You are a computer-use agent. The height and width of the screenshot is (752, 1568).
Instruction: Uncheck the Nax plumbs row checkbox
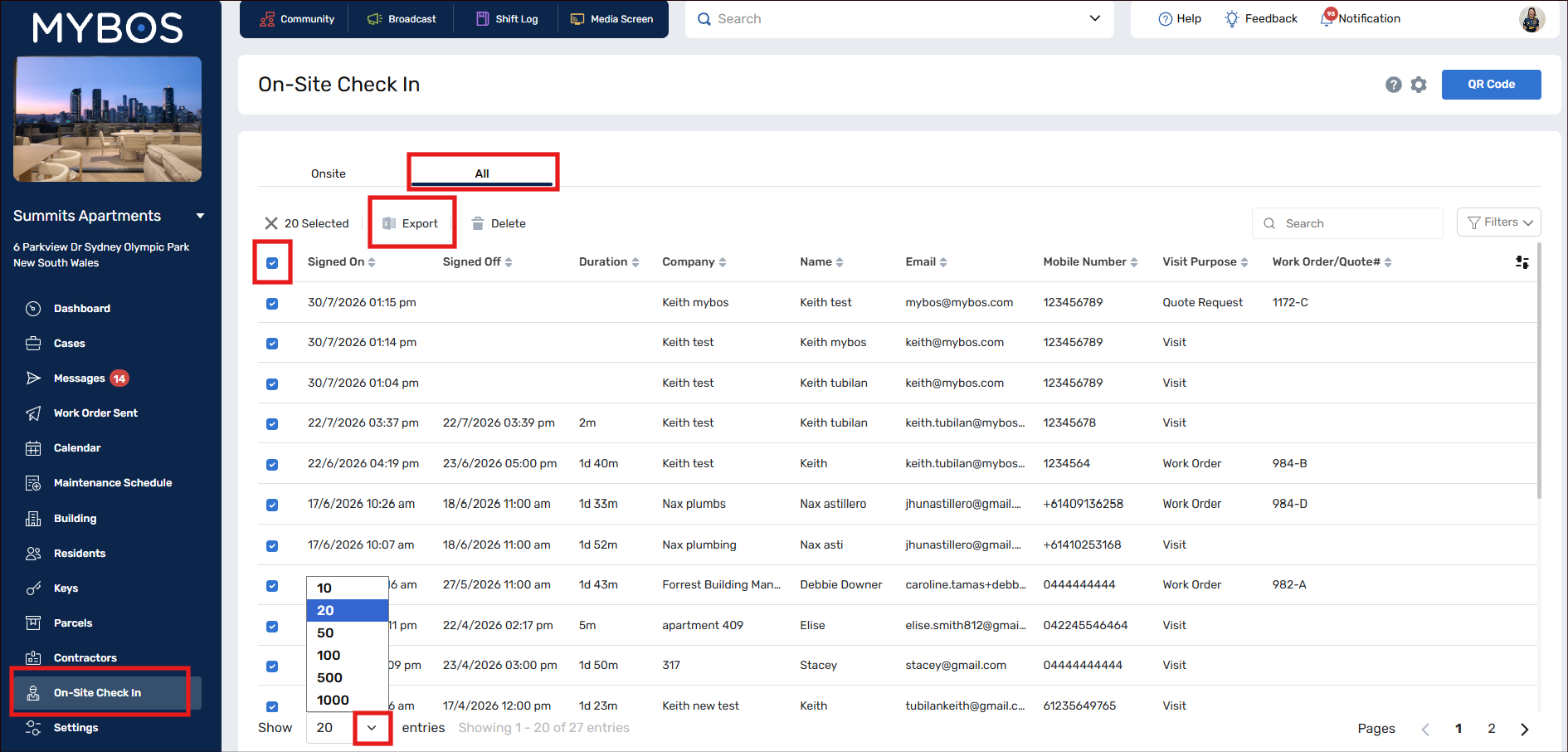coord(272,505)
